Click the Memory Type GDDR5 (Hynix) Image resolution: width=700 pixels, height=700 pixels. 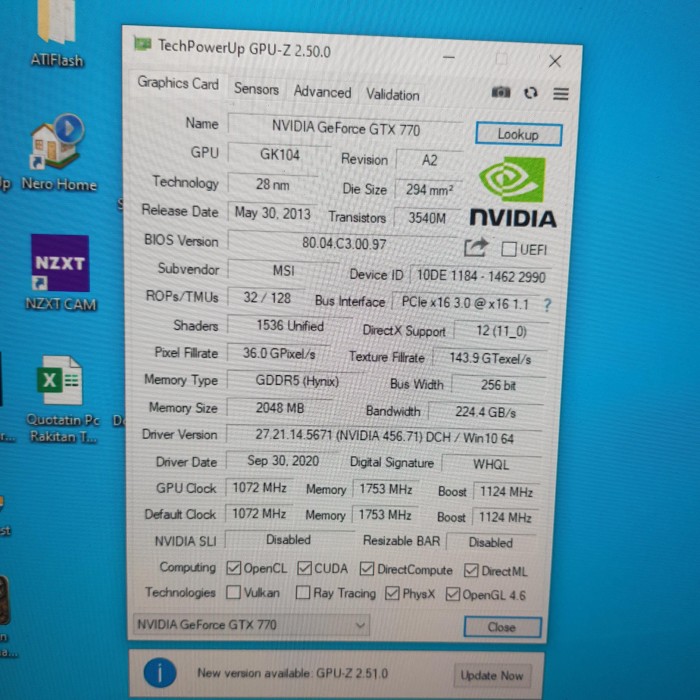pyautogui.click(x=297, y=381)
